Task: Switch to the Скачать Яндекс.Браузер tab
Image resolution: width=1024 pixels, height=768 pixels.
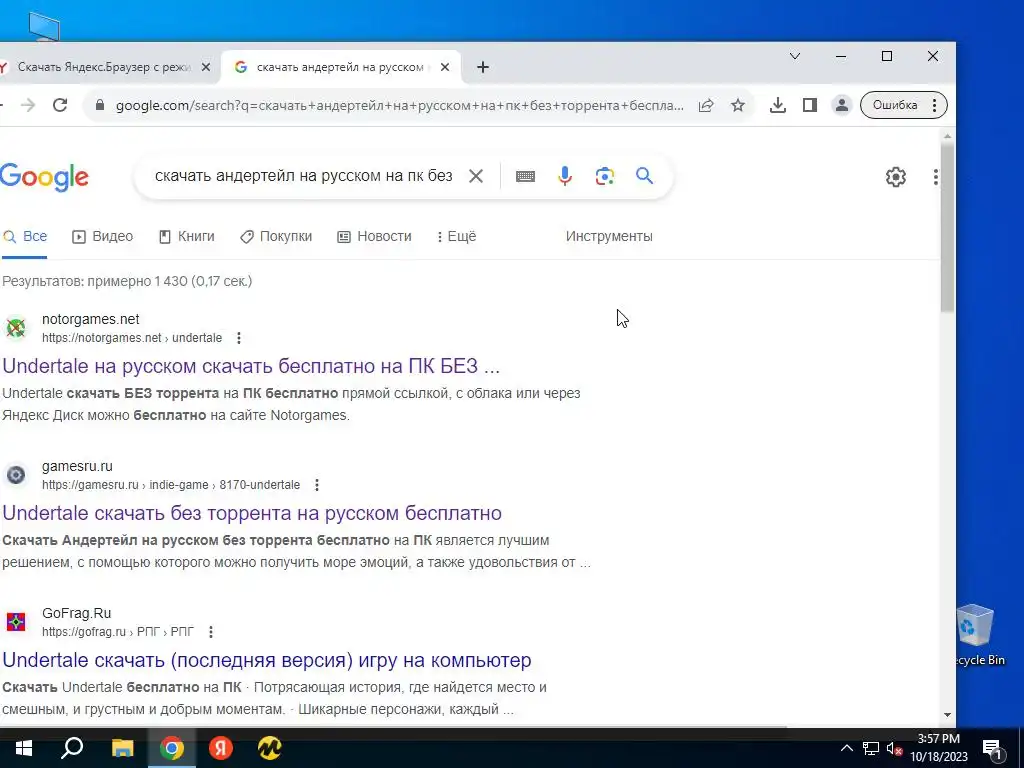Action: tap(103, 67)
